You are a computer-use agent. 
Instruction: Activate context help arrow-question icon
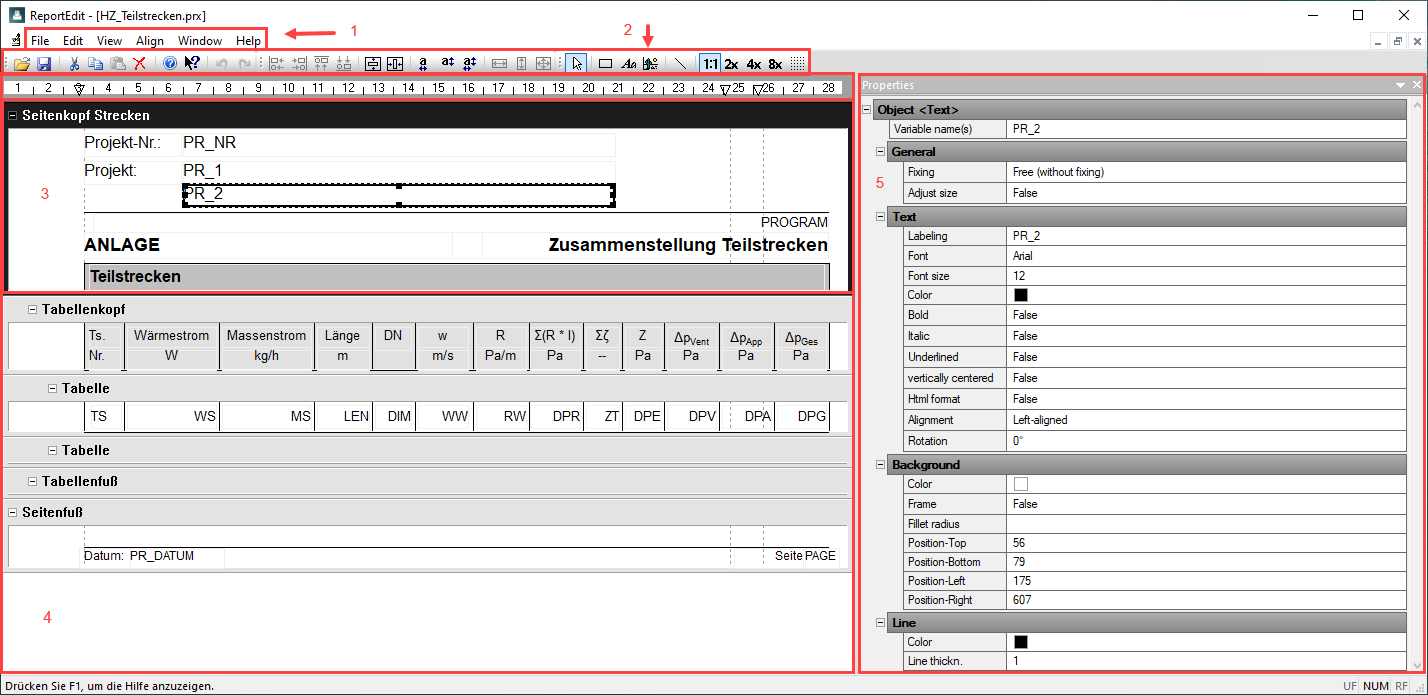[192, 63]
